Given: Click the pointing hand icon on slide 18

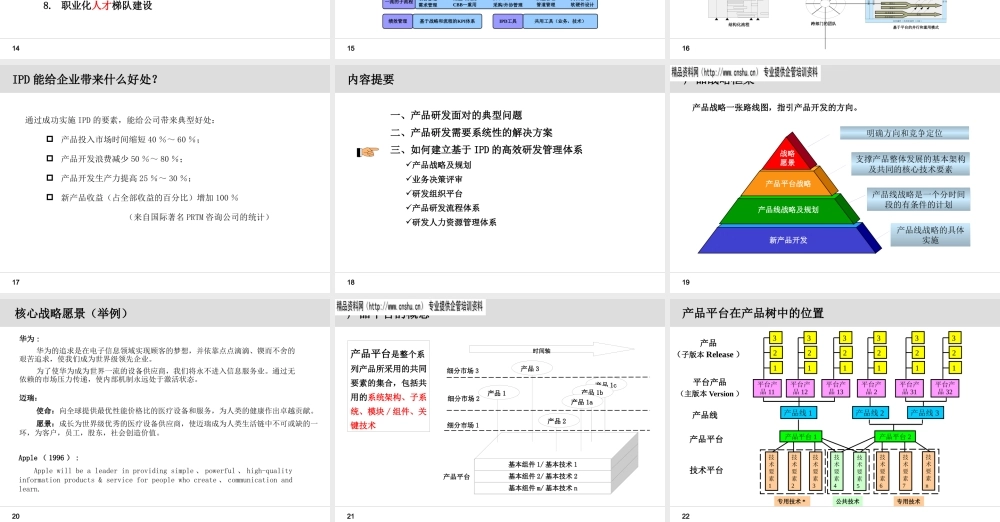Looking at the screenshot, I should (368, 151).
